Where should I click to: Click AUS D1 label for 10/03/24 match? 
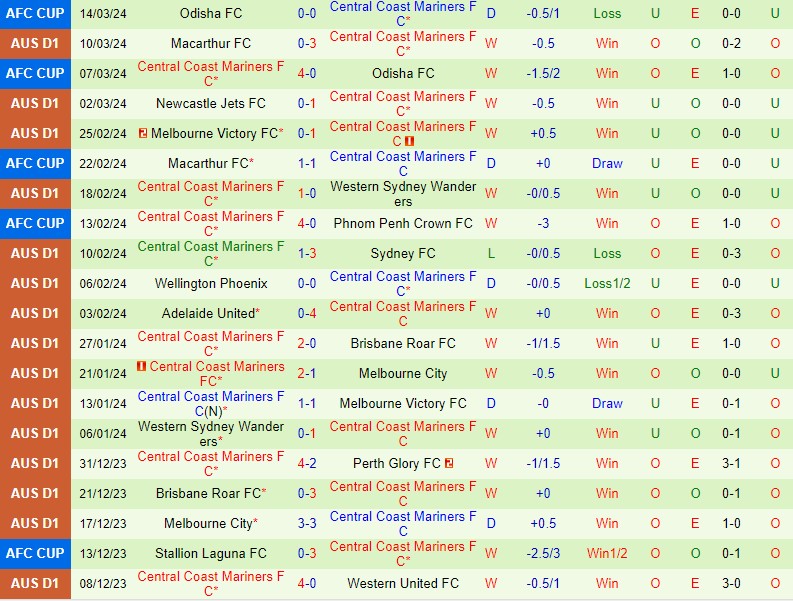tap(35, 44)
